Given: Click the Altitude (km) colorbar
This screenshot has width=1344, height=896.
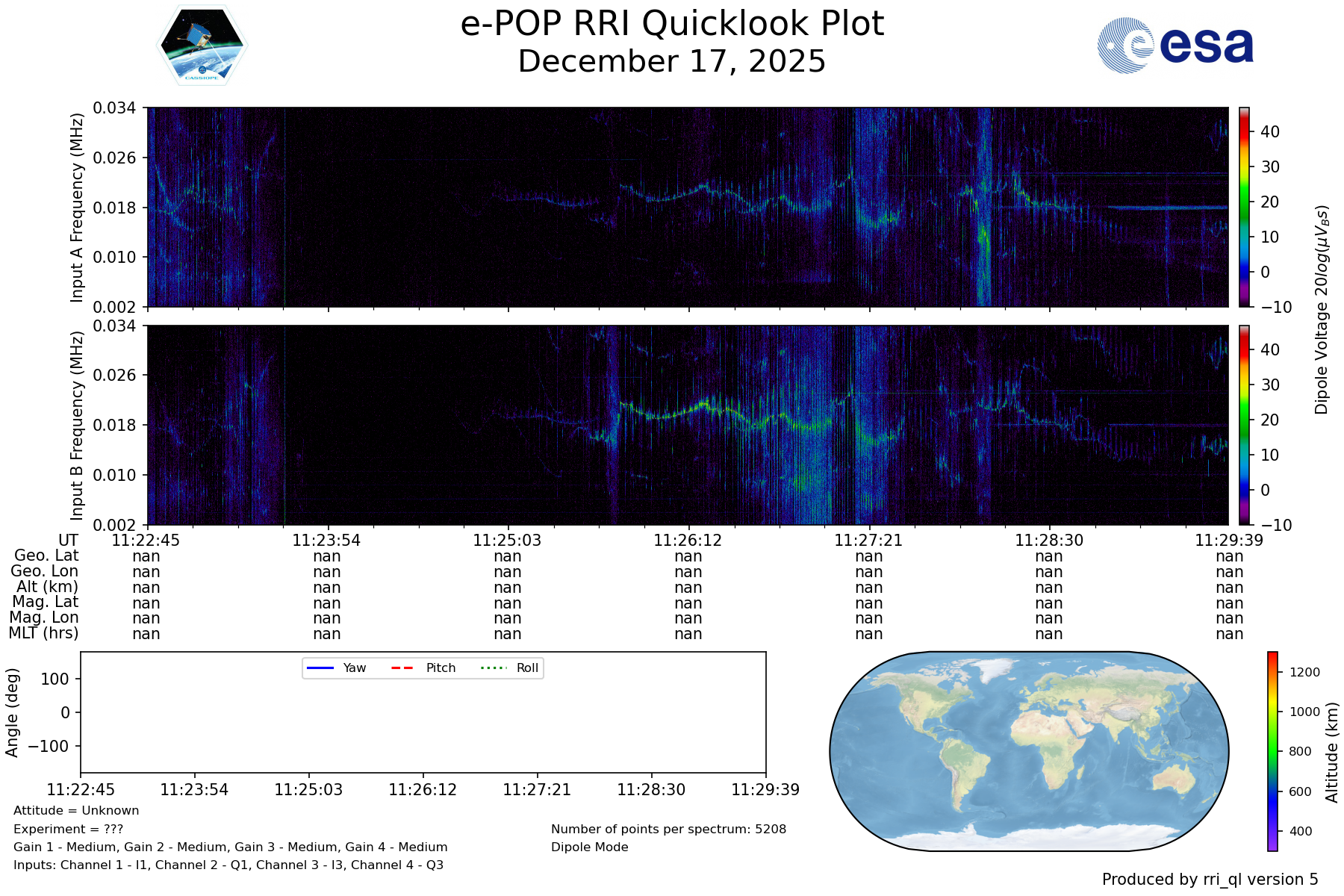Looking at the screenshot, I should [x=1272, y=750].
